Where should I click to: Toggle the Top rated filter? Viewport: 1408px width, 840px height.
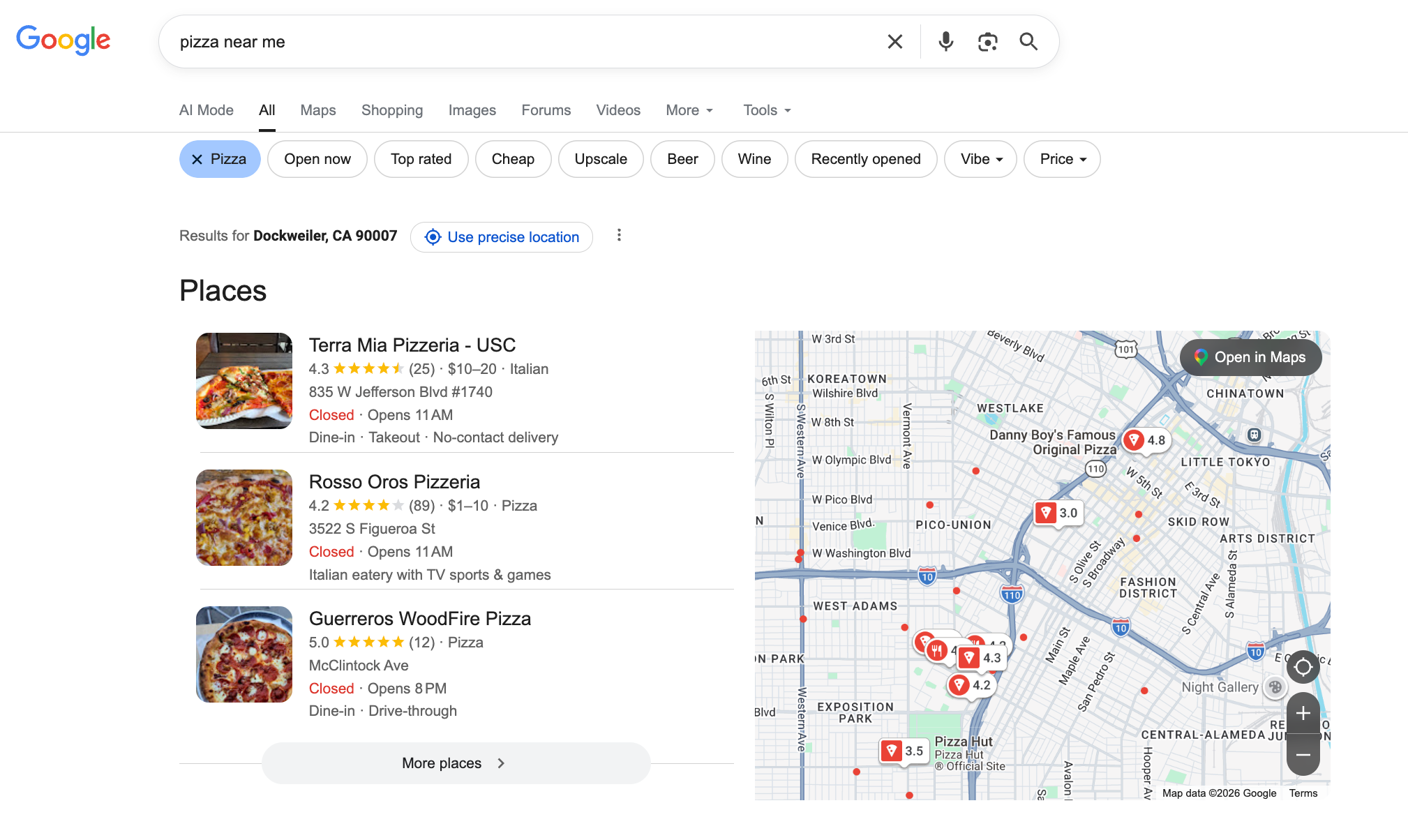click(421, 159)
